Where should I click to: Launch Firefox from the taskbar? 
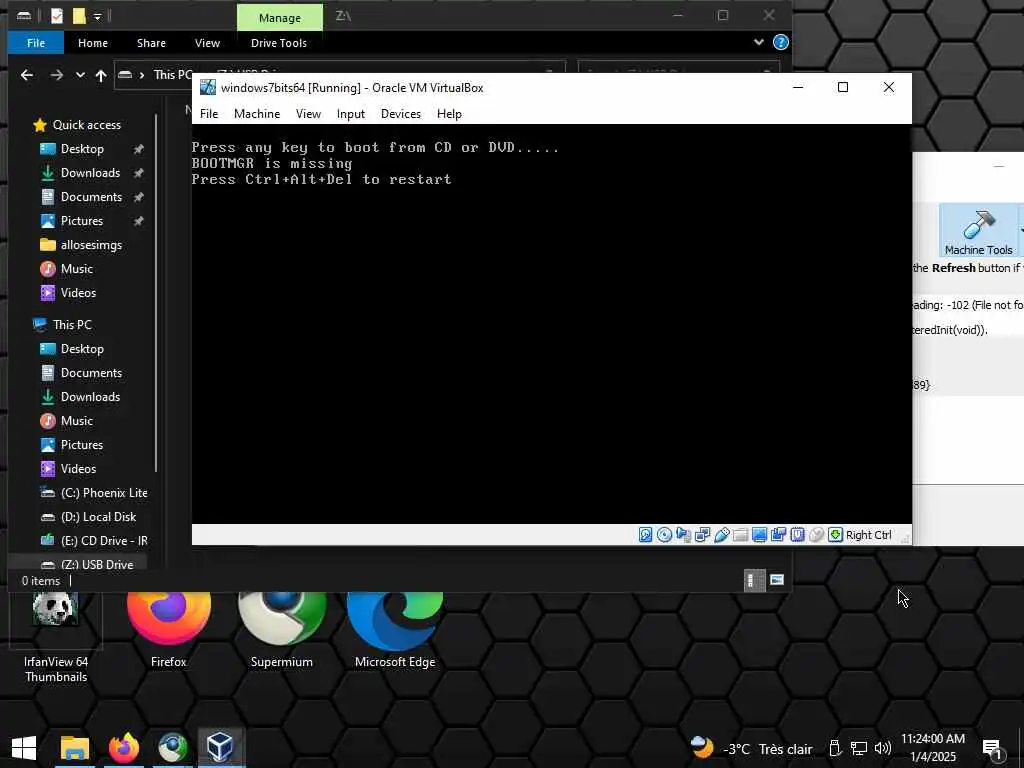click(124, 748)
